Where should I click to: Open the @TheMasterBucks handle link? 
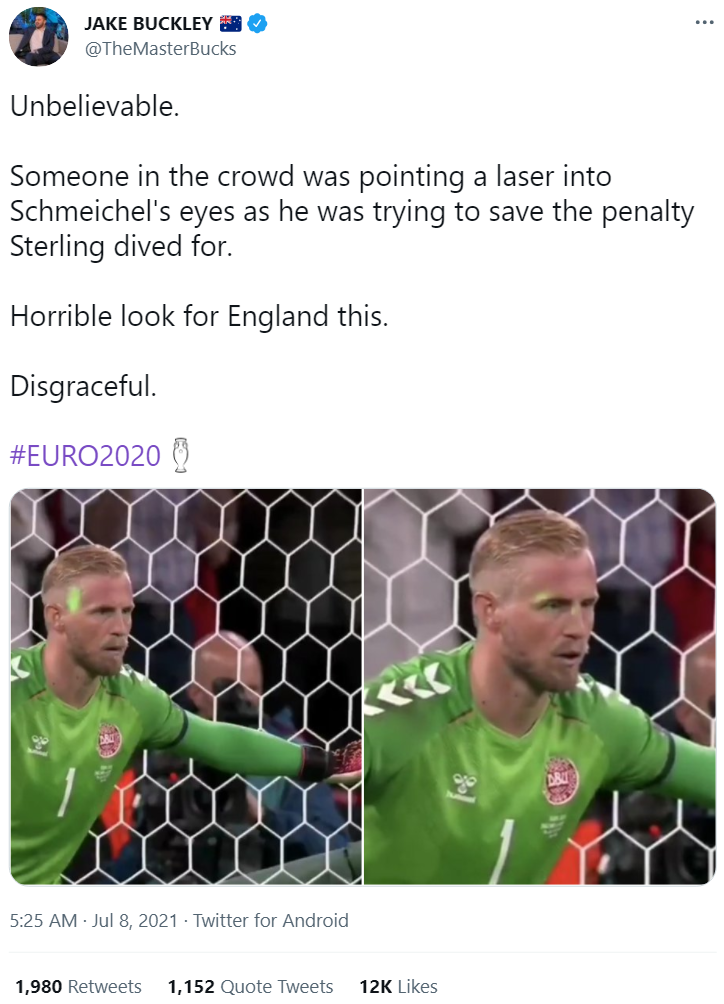[x=161, y=49]
